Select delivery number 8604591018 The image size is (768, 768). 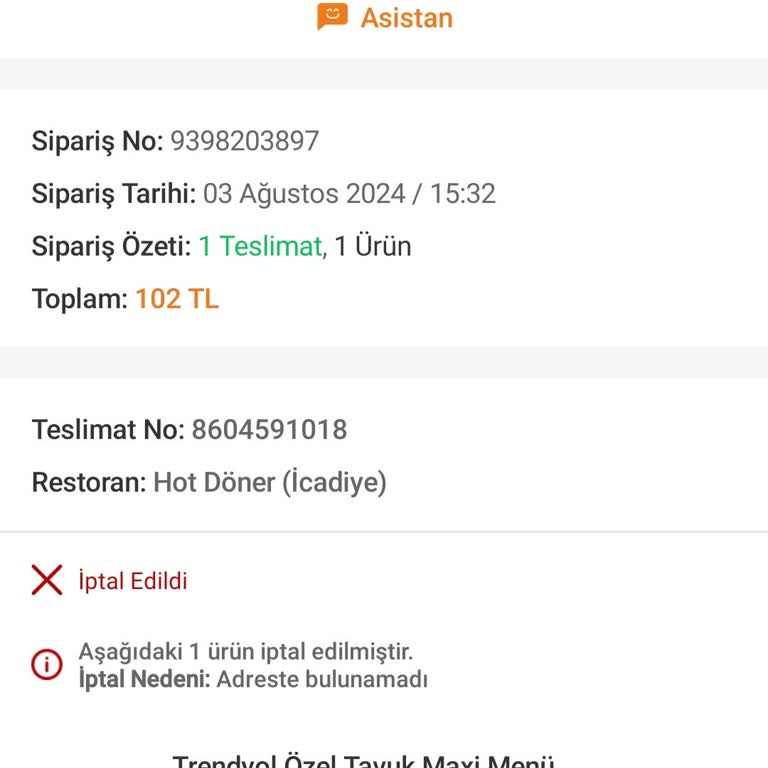(269, 430)
